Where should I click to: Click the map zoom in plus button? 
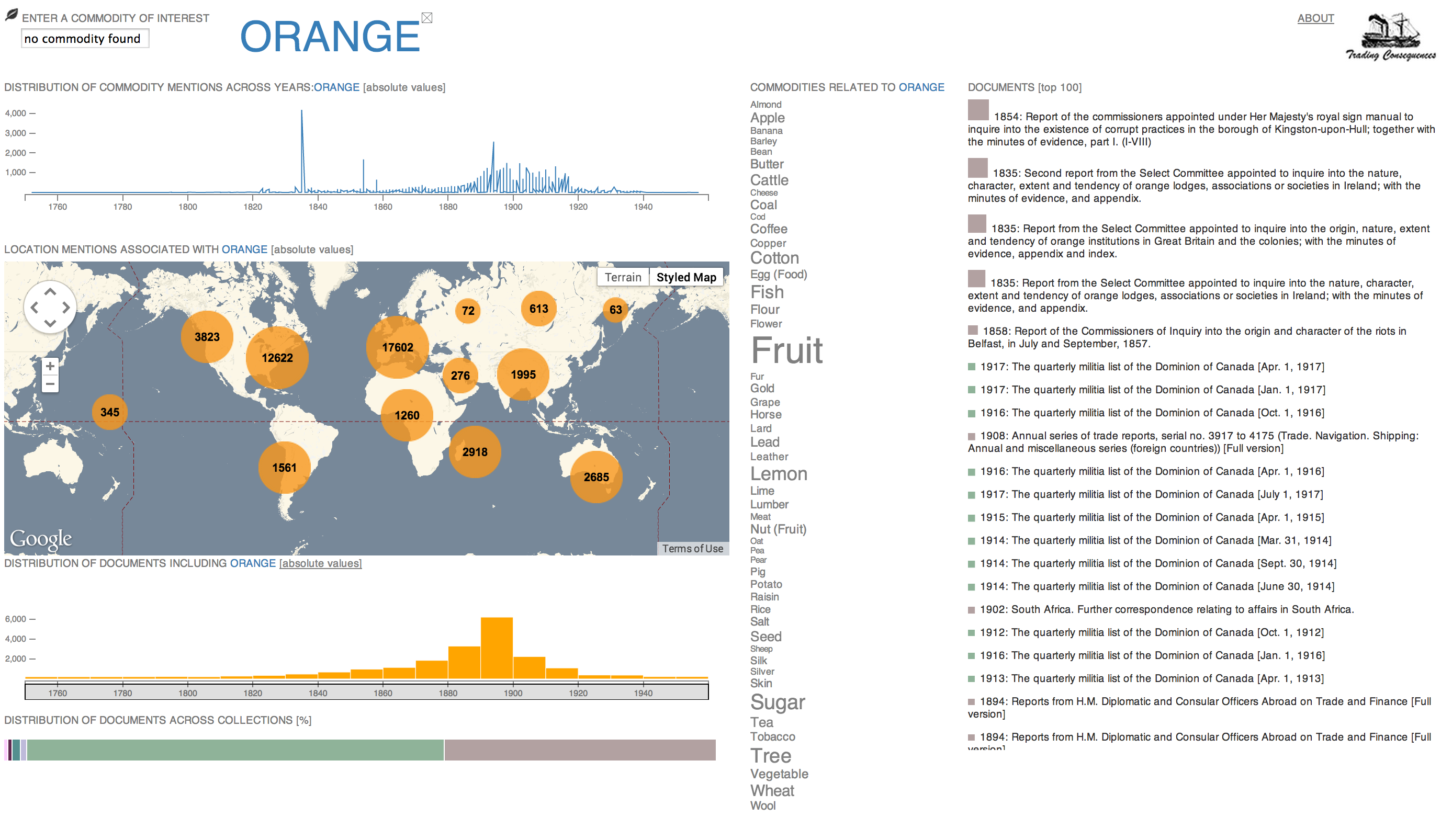point(50,366)
